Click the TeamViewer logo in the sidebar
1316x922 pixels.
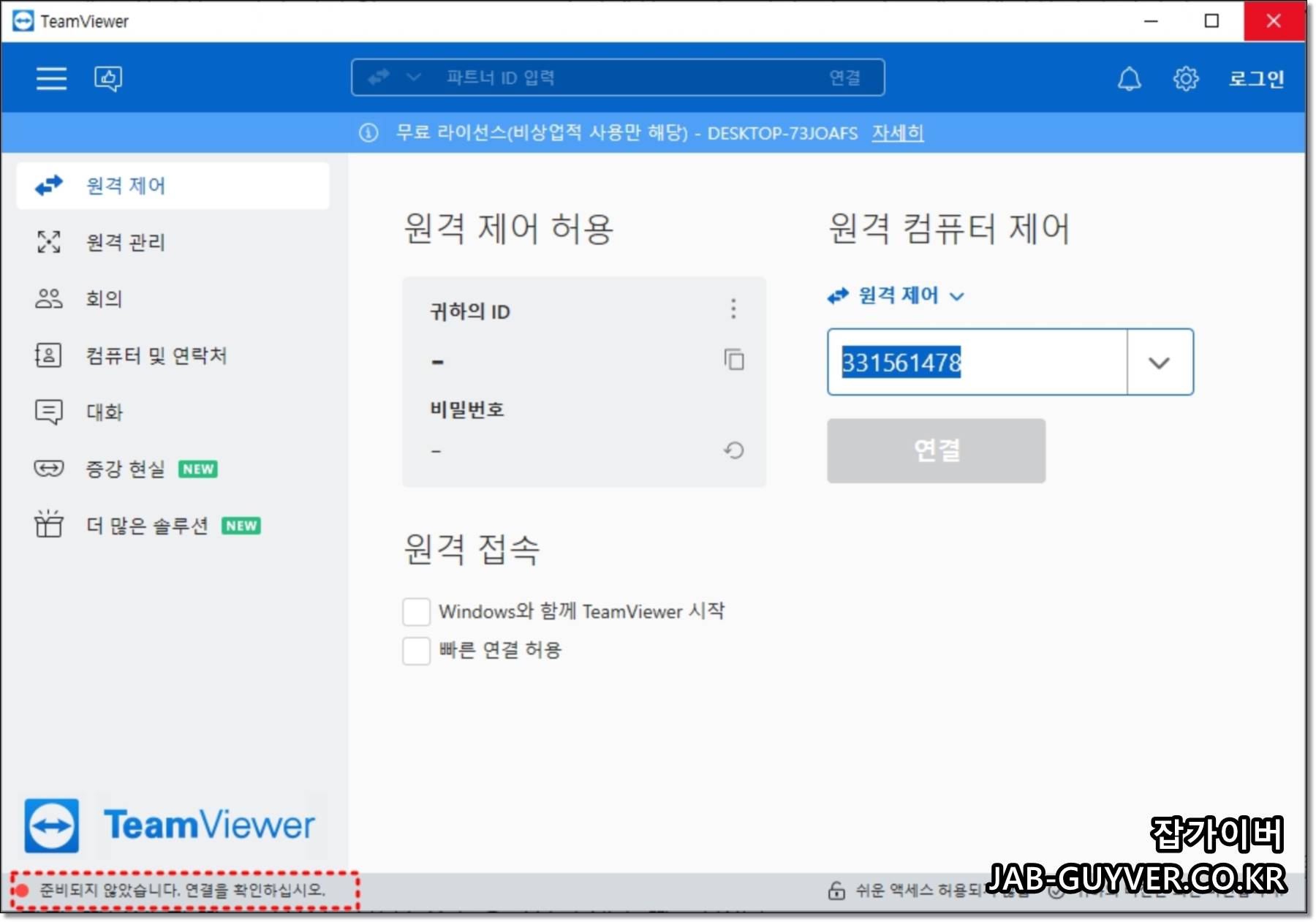170,825
